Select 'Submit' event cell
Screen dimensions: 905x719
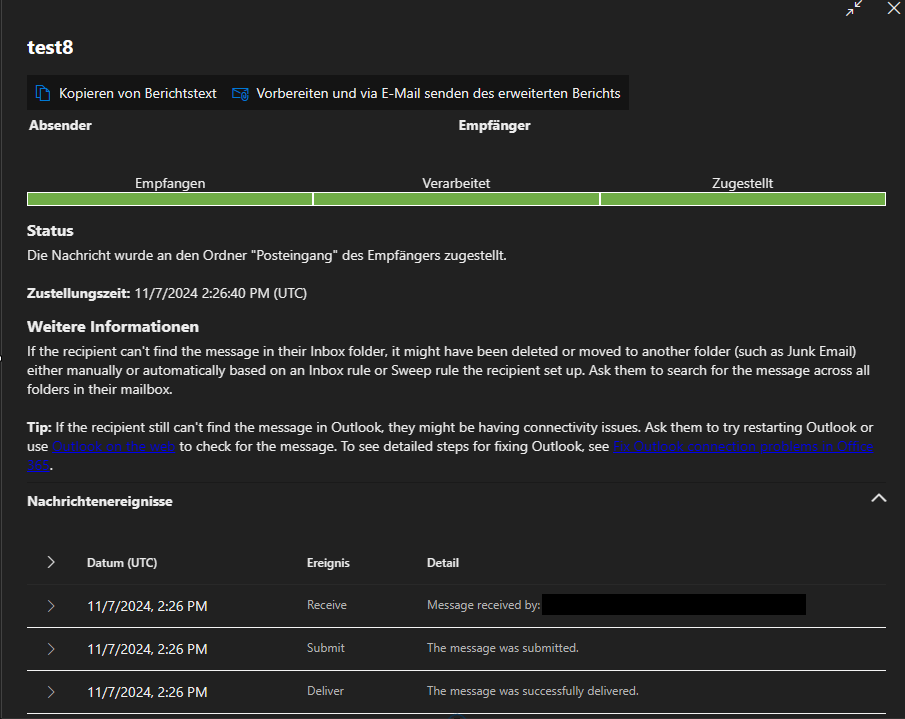coord(326,648)
